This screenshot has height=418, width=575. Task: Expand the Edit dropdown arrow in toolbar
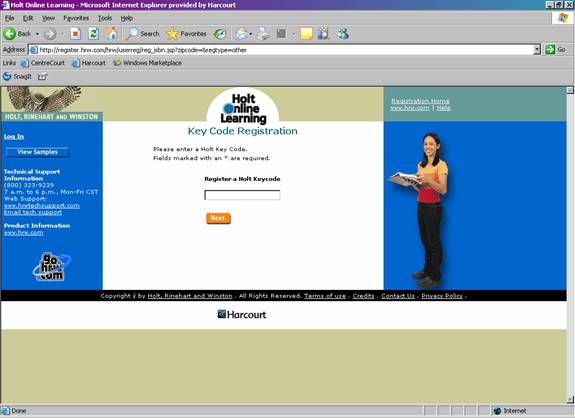(x=293, y=34)
